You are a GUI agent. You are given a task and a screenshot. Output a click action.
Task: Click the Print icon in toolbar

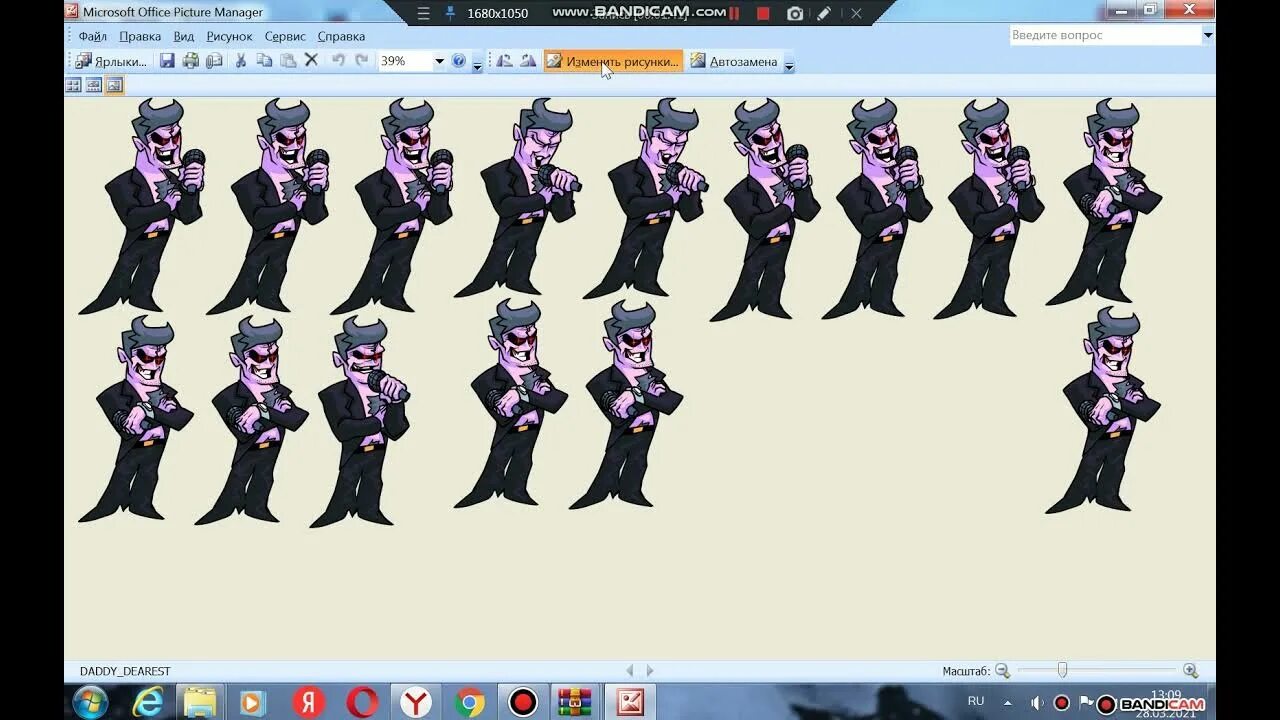(191, 61)
